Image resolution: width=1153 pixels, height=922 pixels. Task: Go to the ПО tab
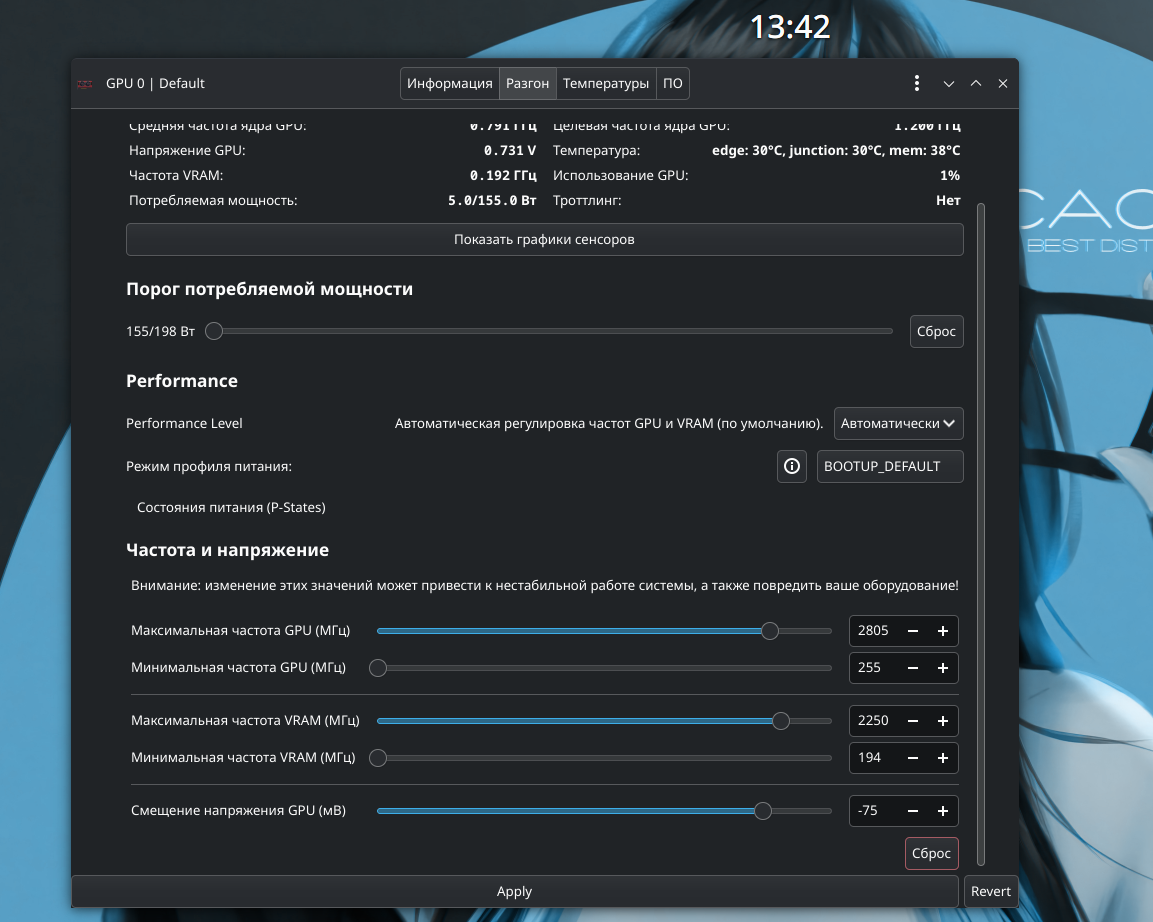tap(672, 83)
